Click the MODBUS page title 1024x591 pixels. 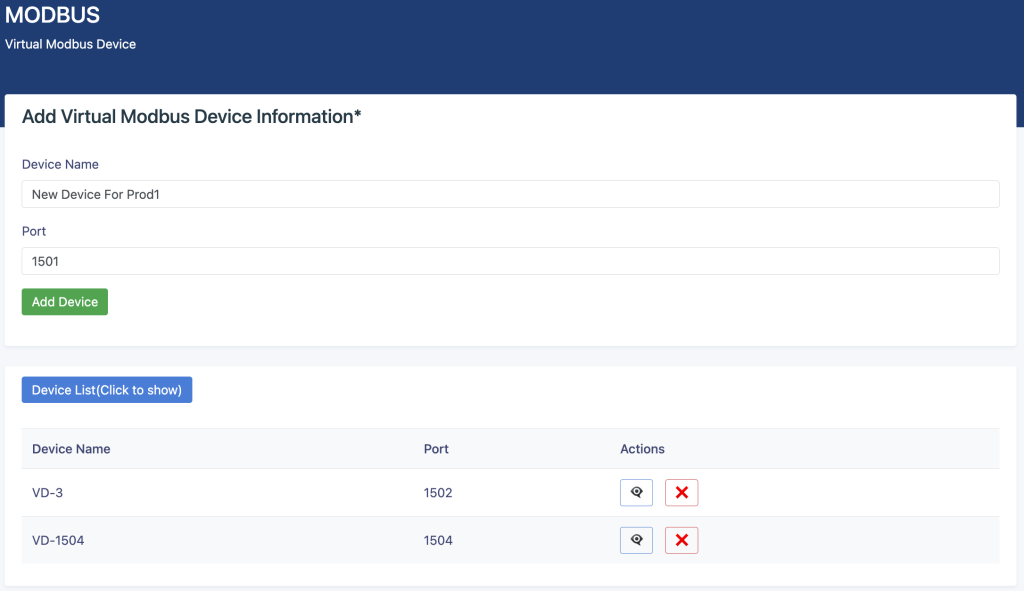coord(52,14)
